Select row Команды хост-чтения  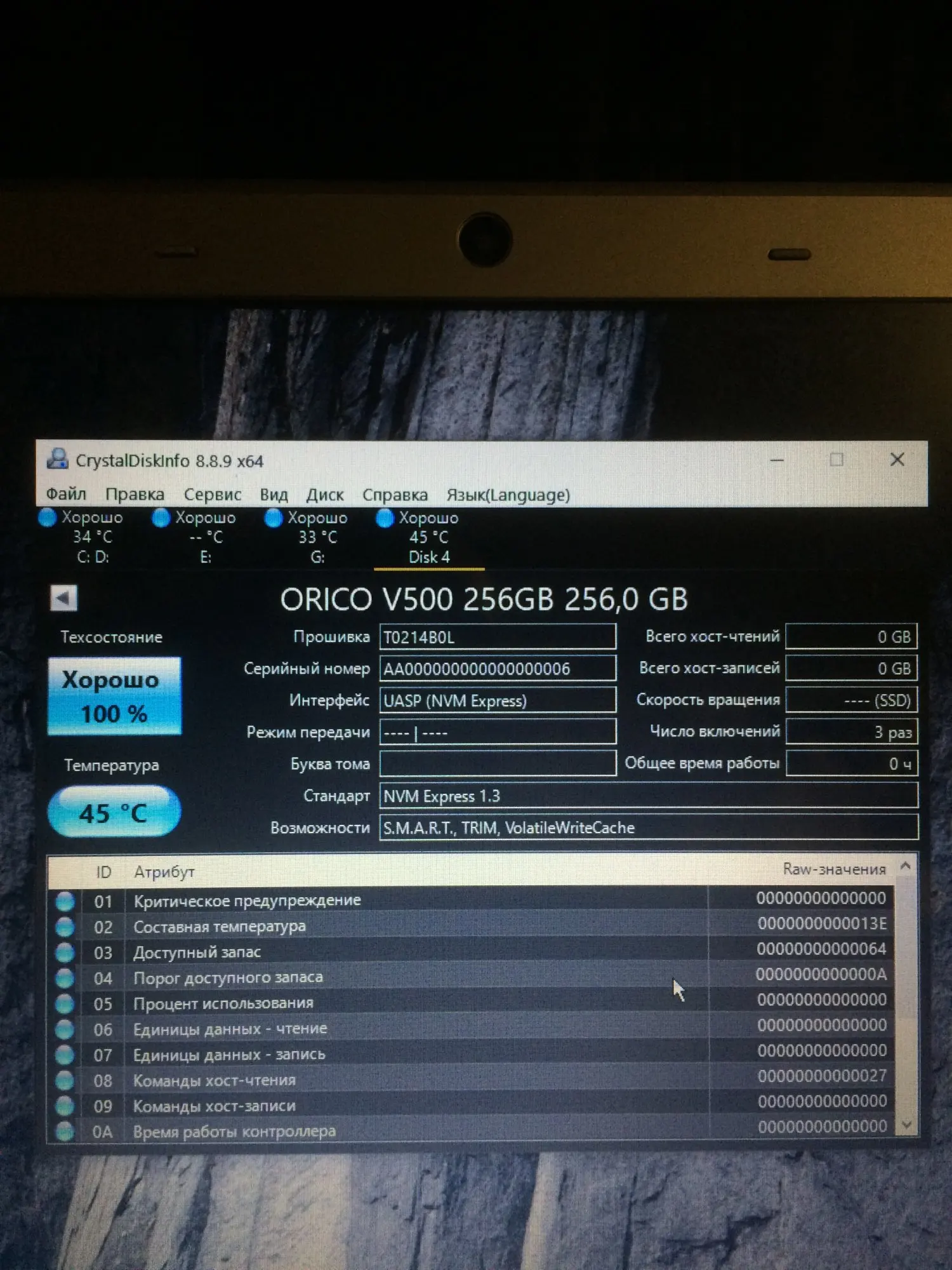pyautogui.click(x=473, y=1078)
